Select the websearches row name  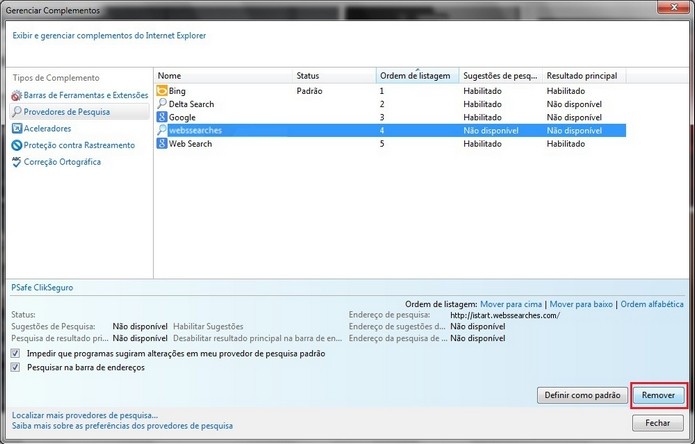(x=195, y=130)
